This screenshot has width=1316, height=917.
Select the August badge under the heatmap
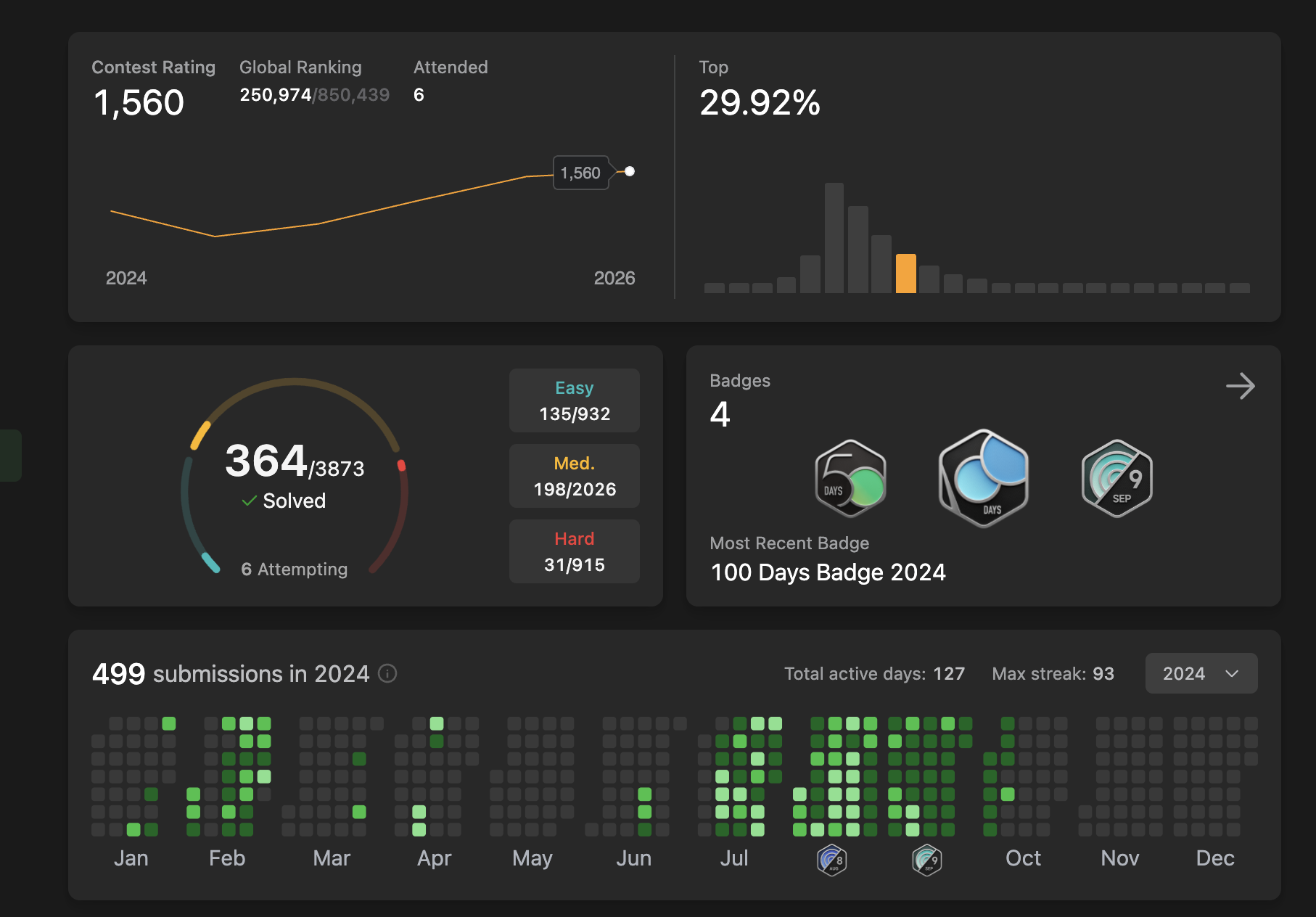coord(831,860)
